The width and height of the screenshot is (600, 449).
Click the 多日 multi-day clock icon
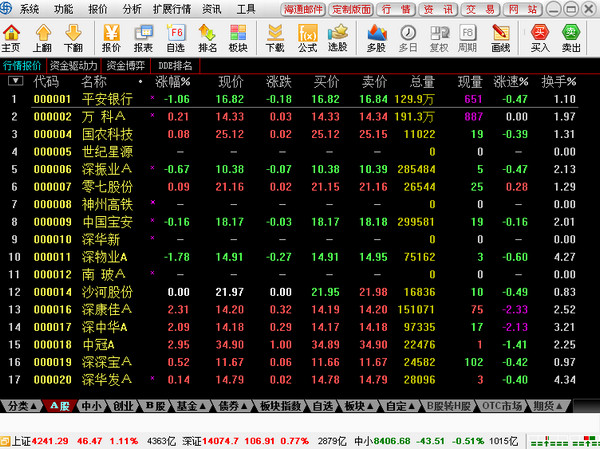pyautogui.click(x=408, y=38)
